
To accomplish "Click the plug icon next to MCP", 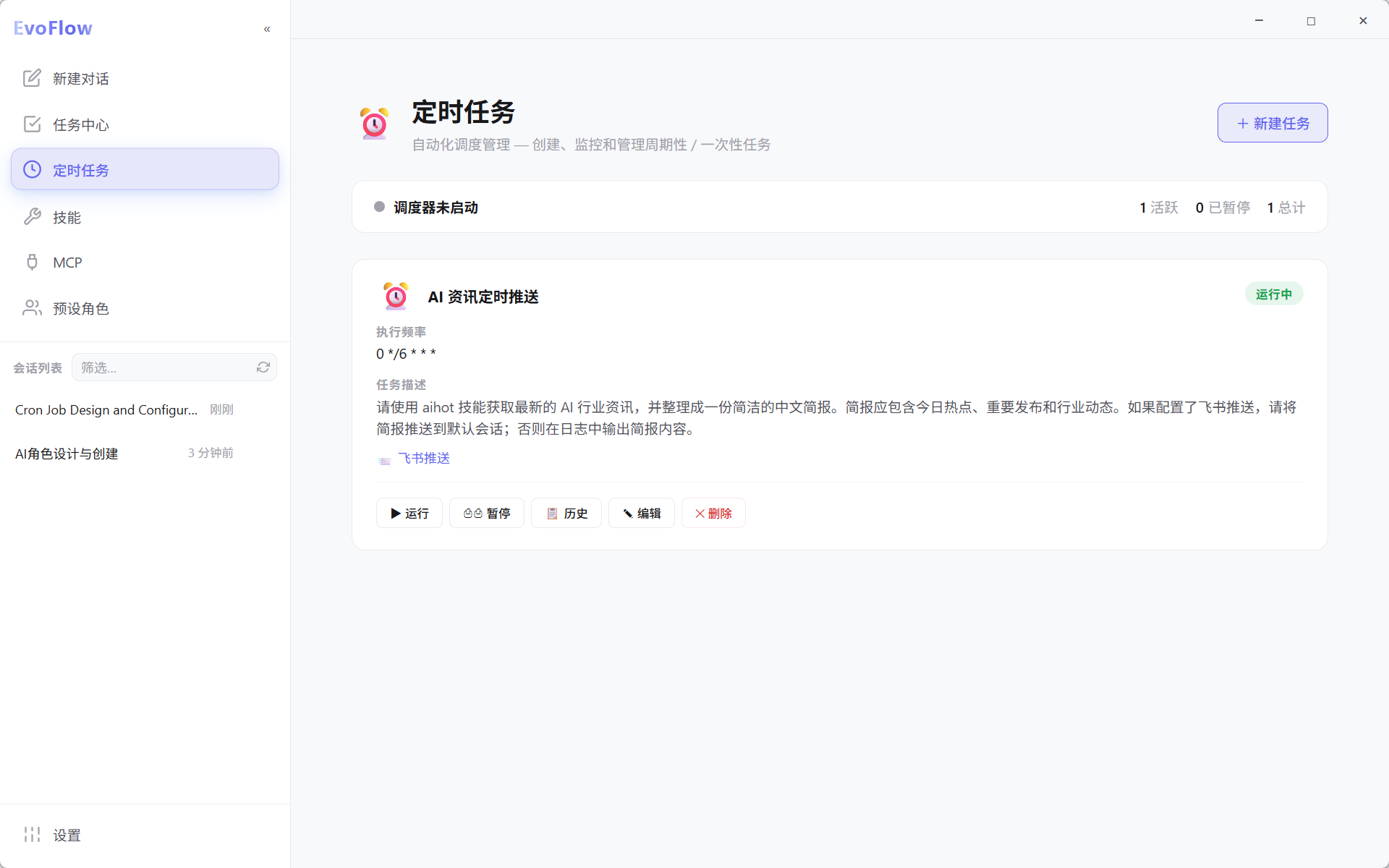I will pyautogui.click(x=32, y=262).
